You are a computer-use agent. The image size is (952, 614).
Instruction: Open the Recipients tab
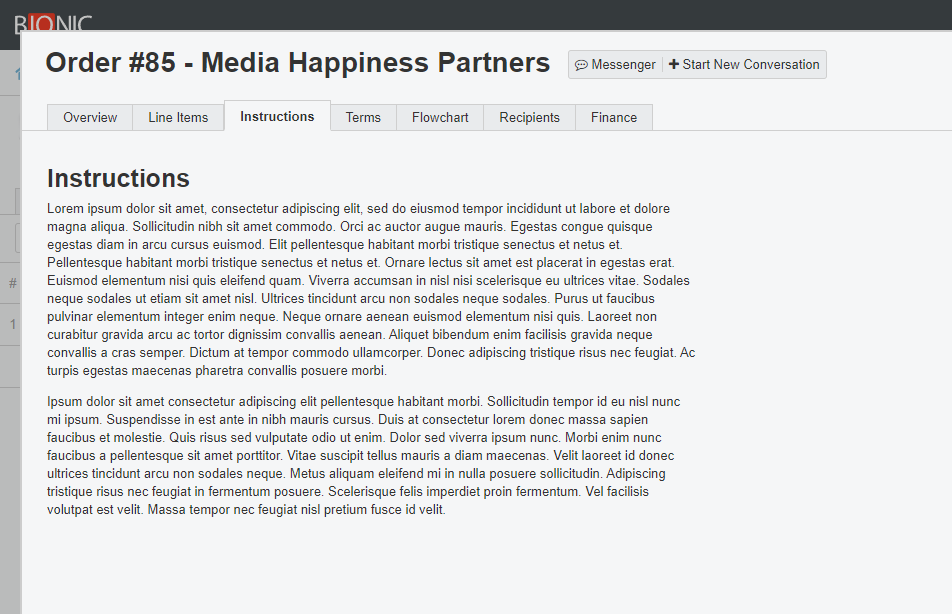tap(529, 117)
